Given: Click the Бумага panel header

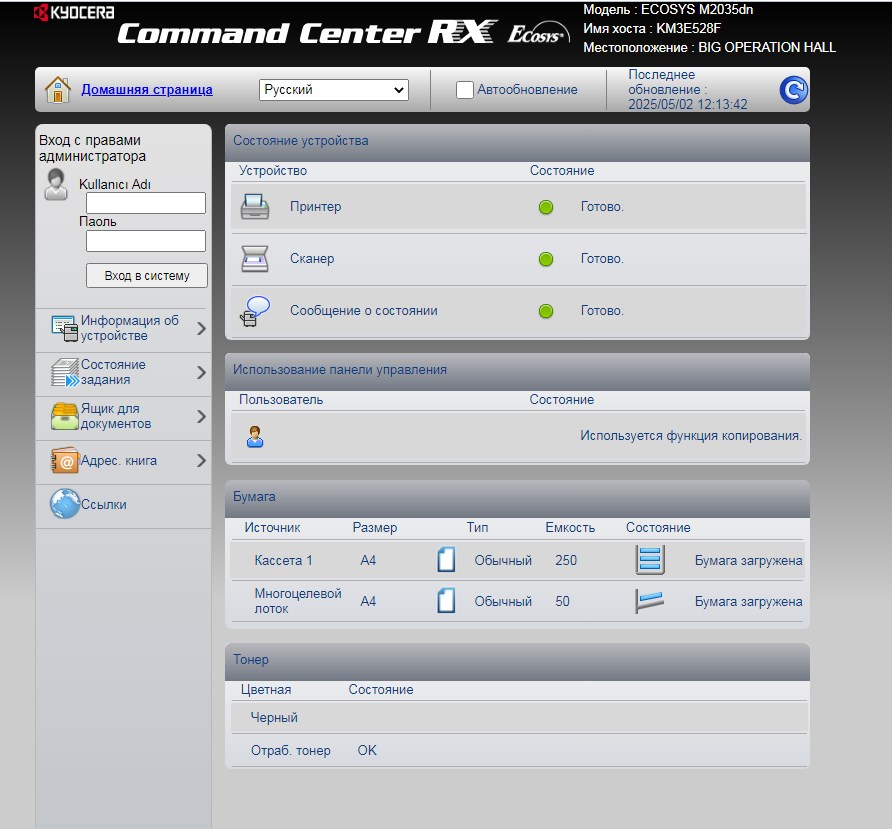Looking at the screenshot, I should coord(517,497).
